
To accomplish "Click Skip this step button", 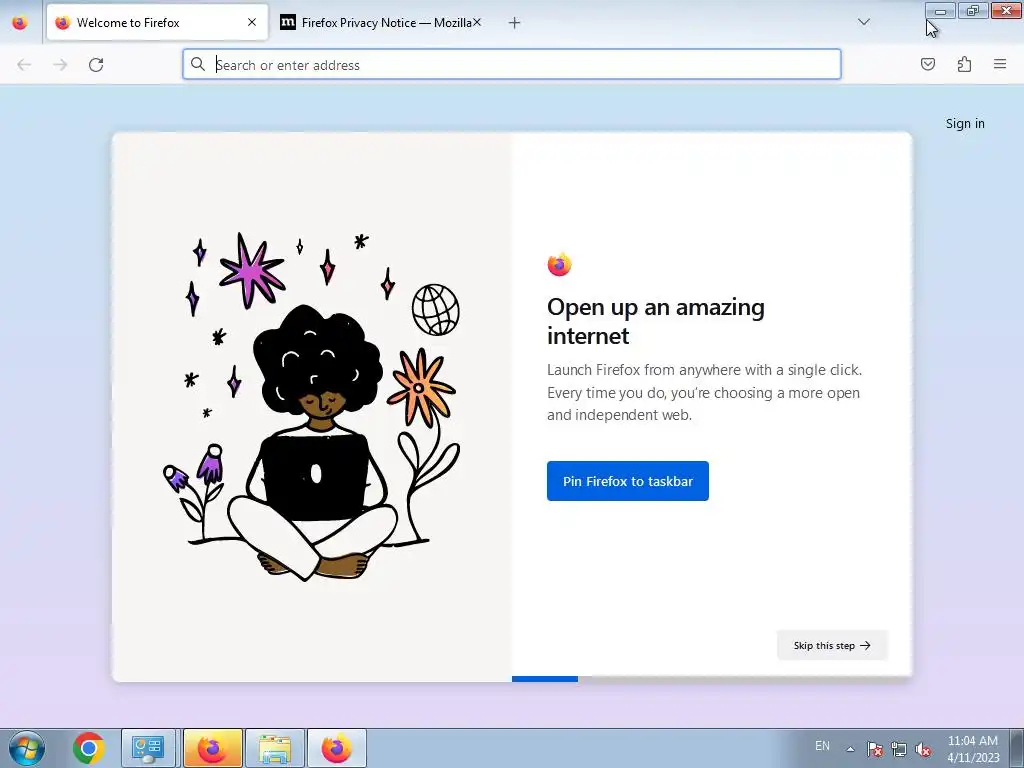I will pos(832,645).
